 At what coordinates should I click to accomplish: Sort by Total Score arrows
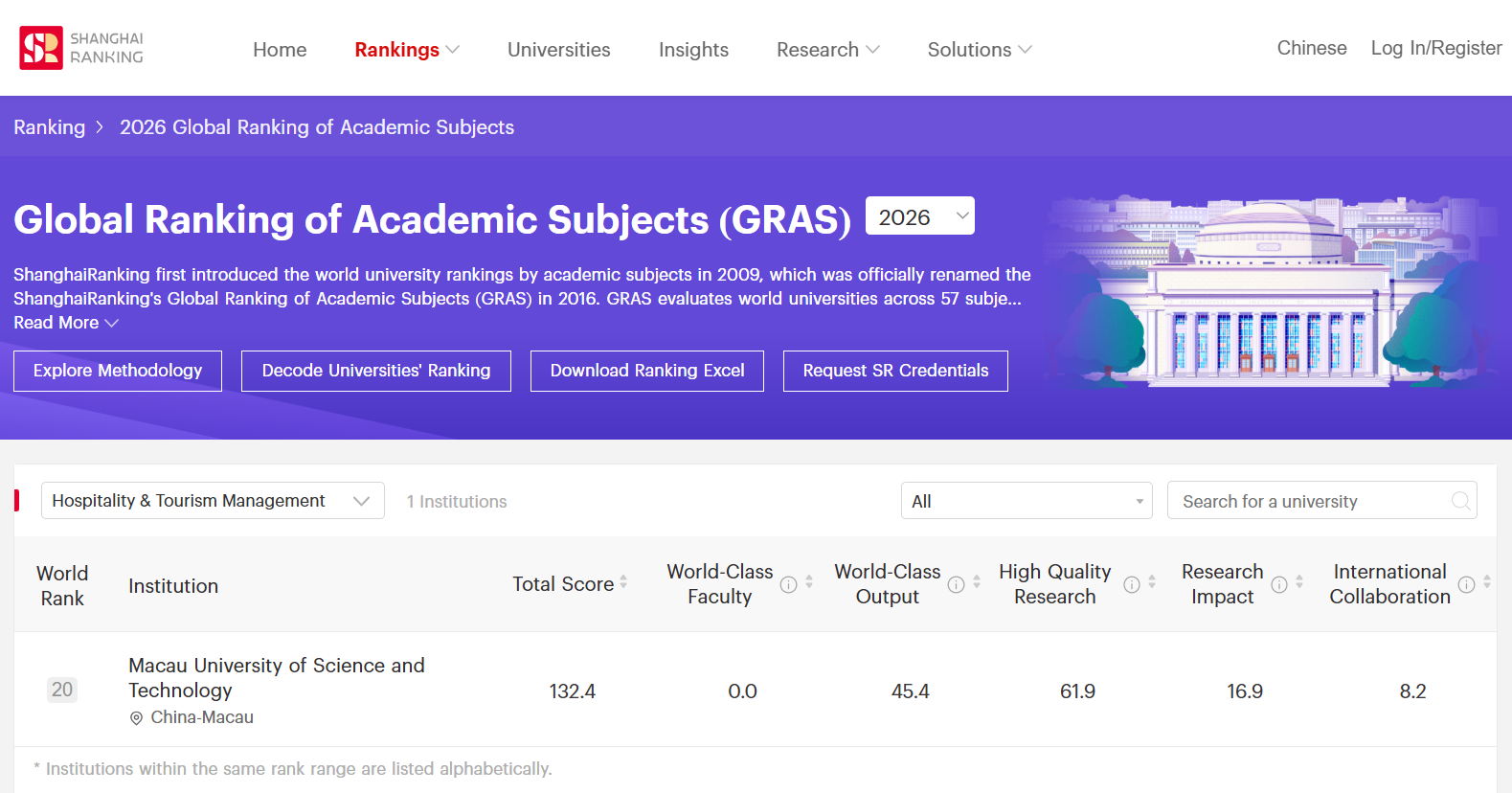623,581
